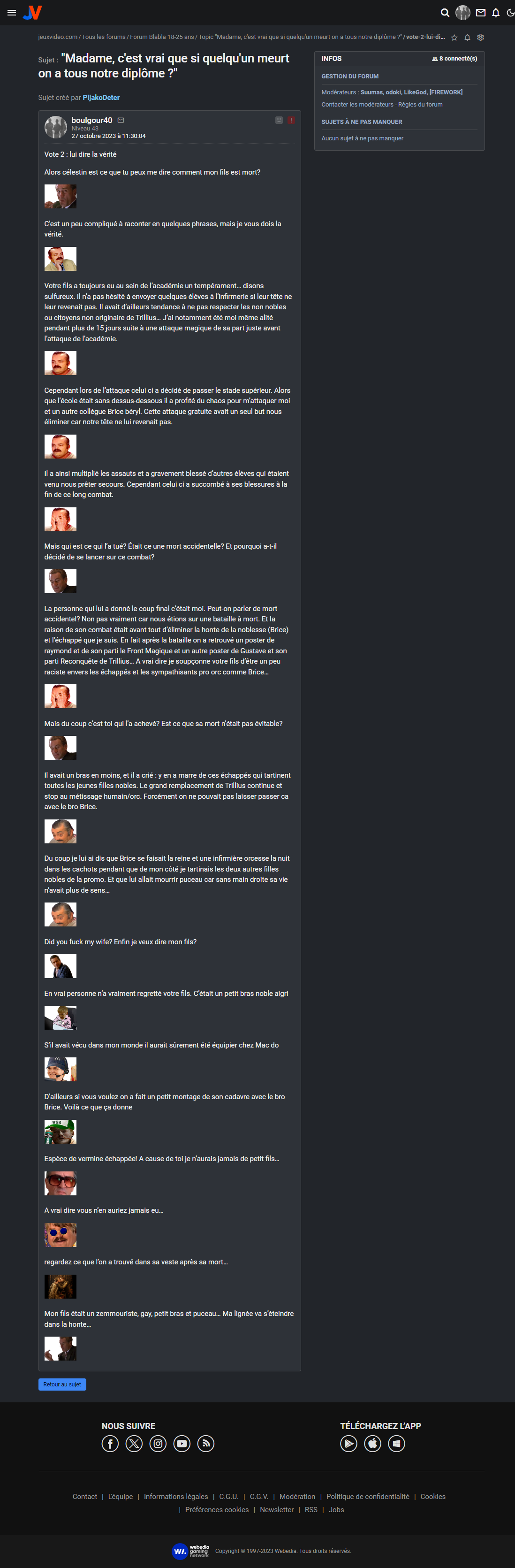
Task: Open the search magnifier icon
Action: 445,13
